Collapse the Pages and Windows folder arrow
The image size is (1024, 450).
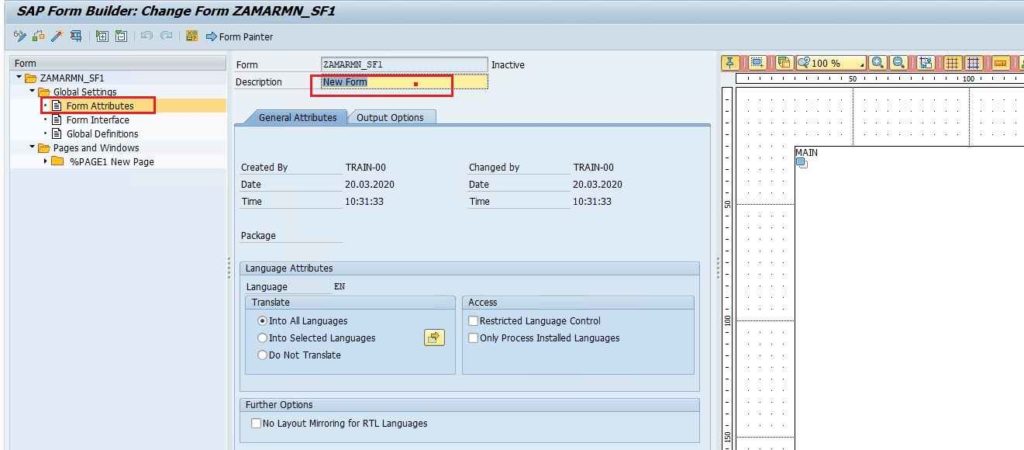click(32, 147)
